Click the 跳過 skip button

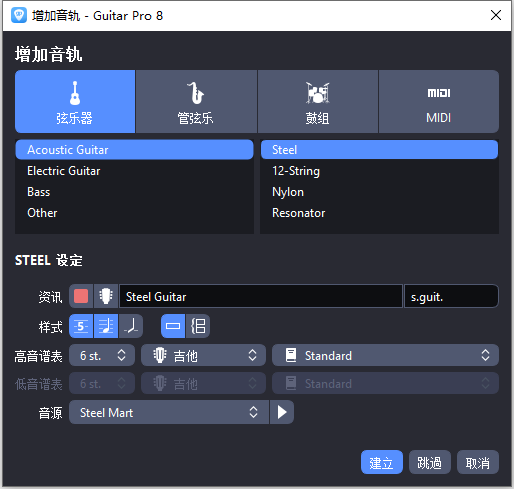(x=430, y=462)
